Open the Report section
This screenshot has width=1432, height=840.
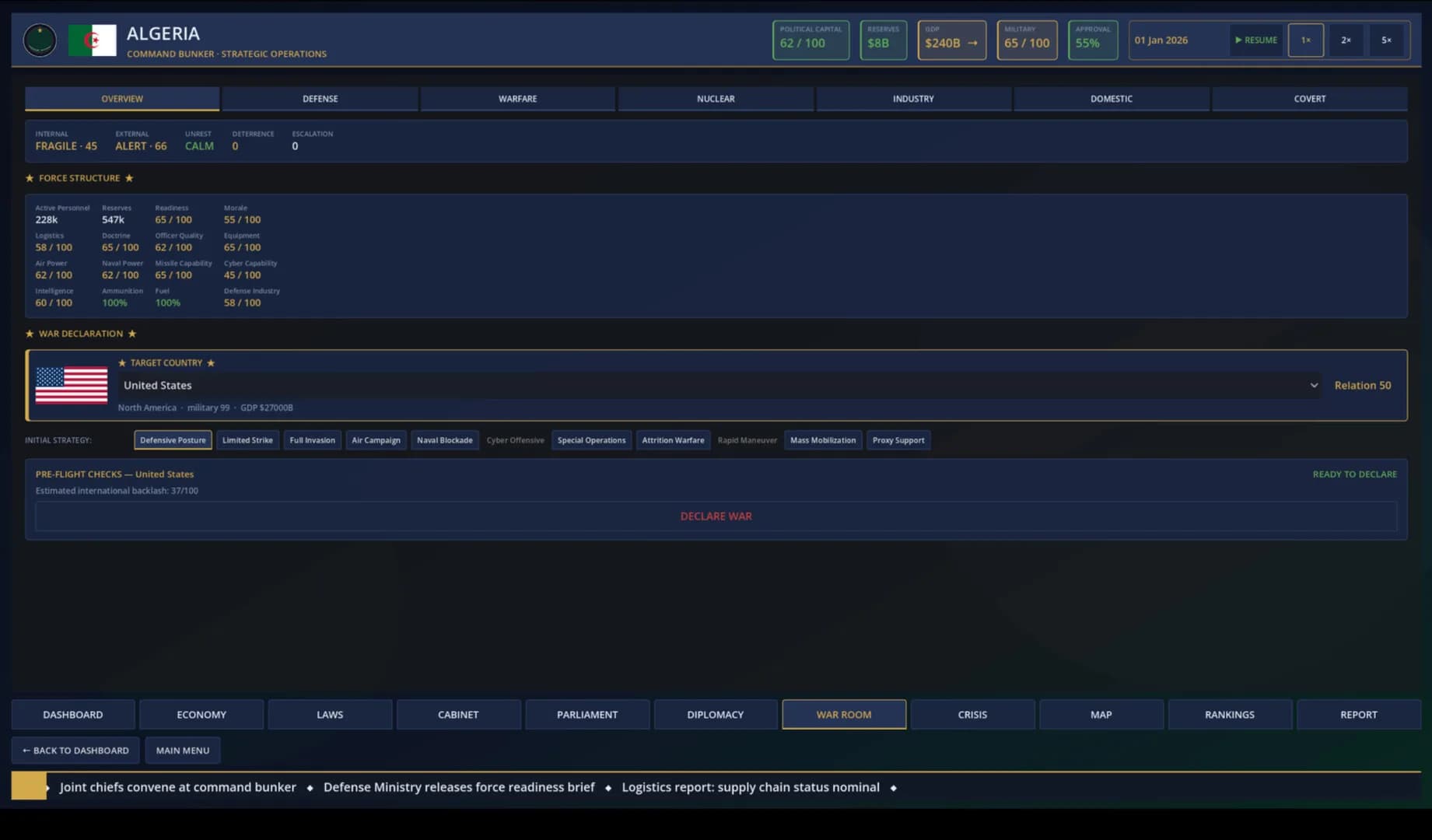(1359, 715)
